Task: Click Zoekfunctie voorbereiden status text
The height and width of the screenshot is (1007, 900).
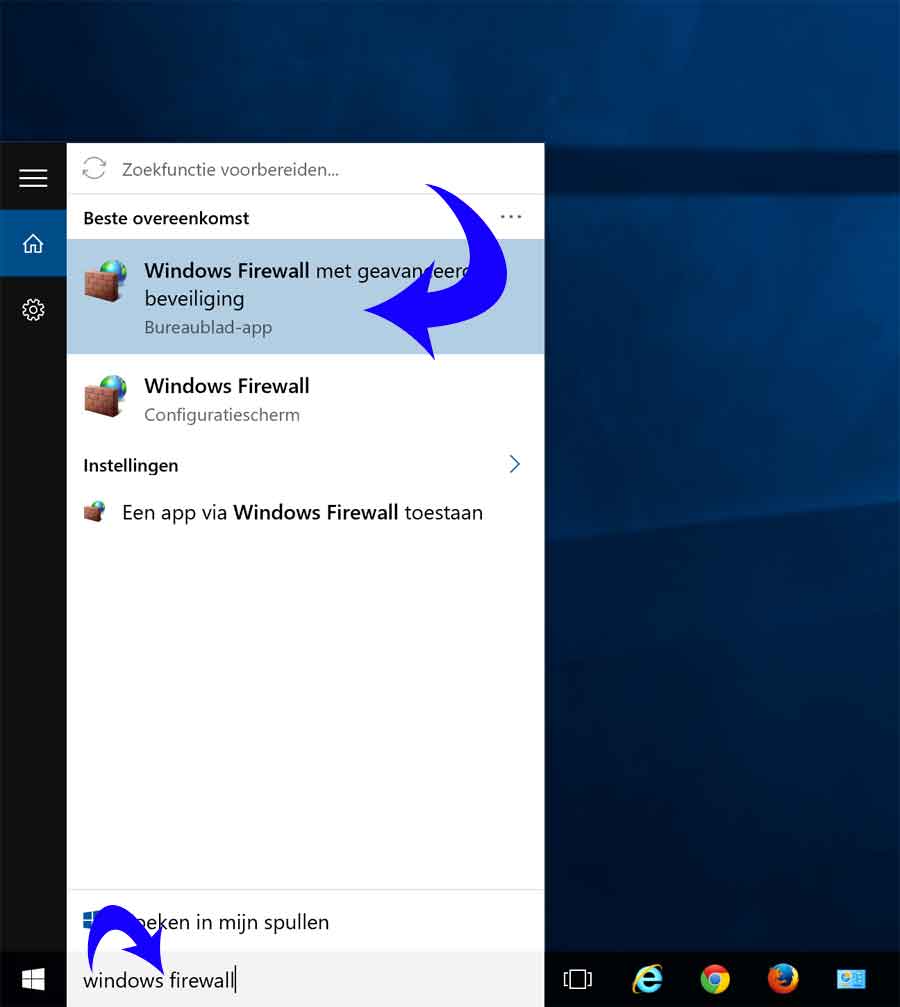Action: pos(230,170)
